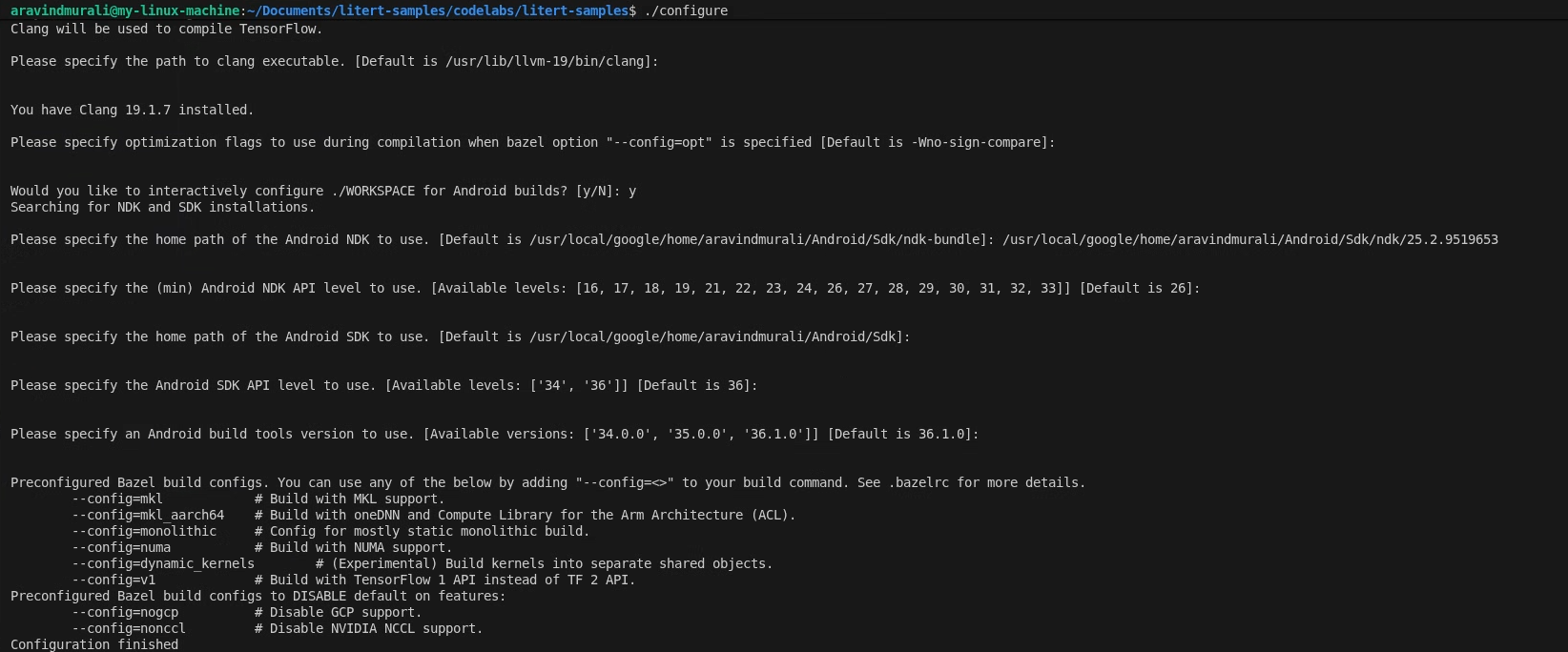Click the build tools versions list with 35.0.0
Screen dimensions: 1568x652
click(x=701, y=434)
